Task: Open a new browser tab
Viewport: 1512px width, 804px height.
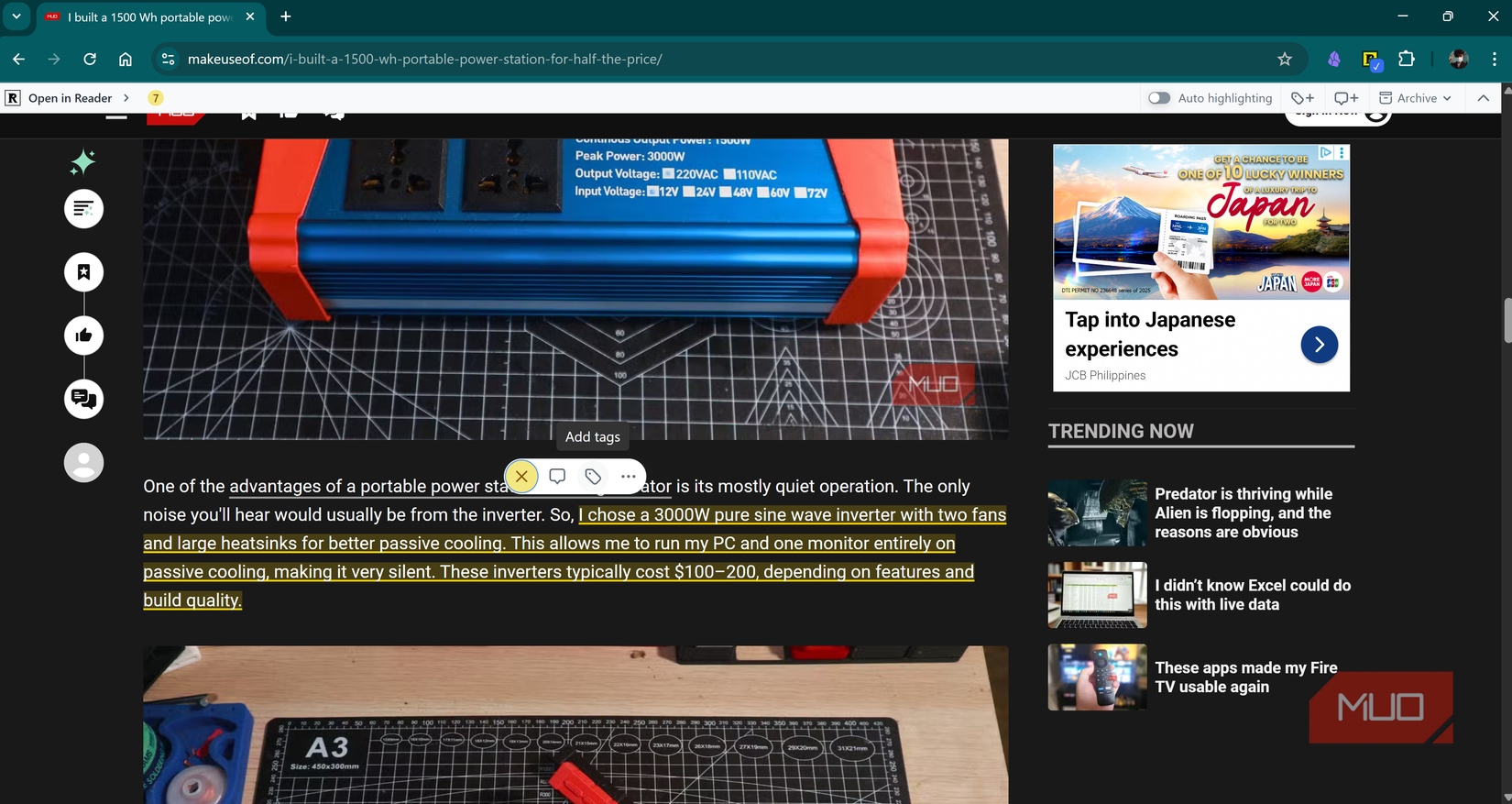Action: coord(286,17)
